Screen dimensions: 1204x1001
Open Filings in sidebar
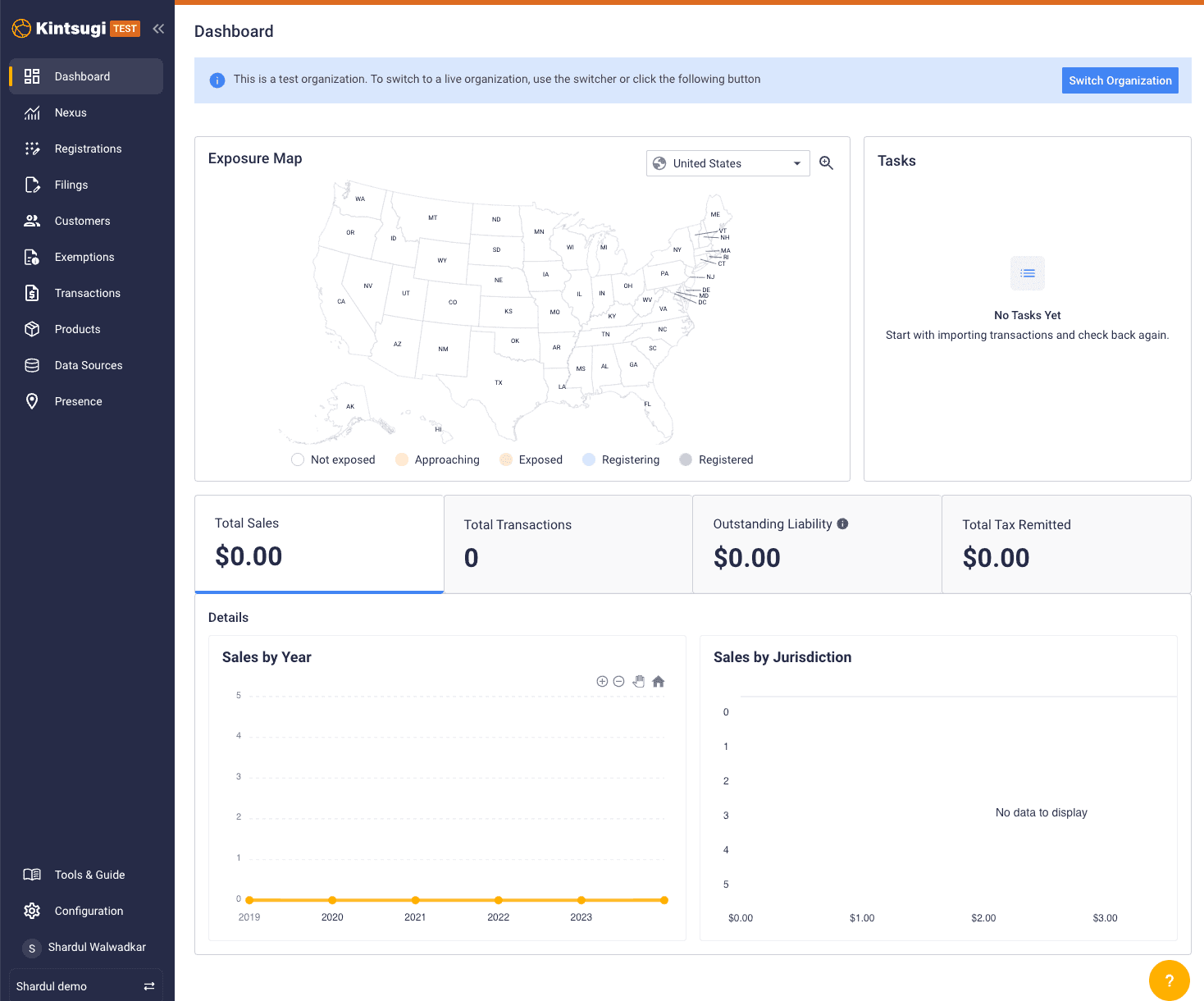click(86, 185)
